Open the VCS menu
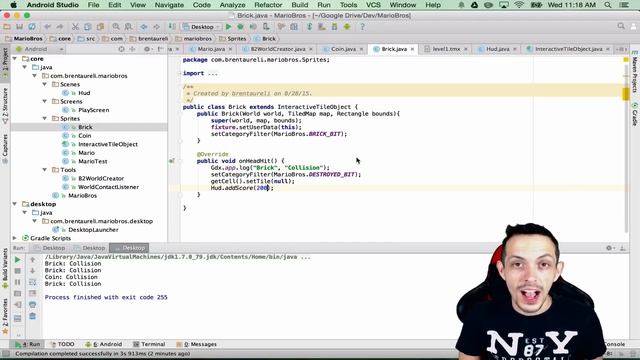640x360 pixels. click(x=373, y=5)
